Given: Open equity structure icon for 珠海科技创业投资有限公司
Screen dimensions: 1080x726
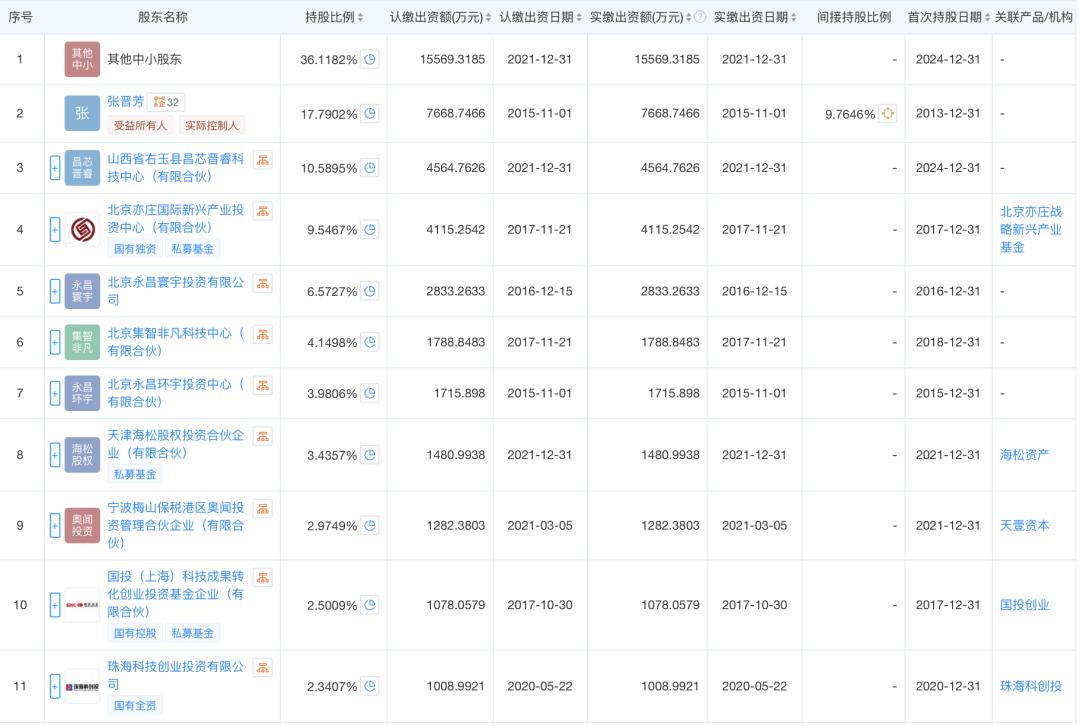Looking at the screenshot, I should pos(262,667).
